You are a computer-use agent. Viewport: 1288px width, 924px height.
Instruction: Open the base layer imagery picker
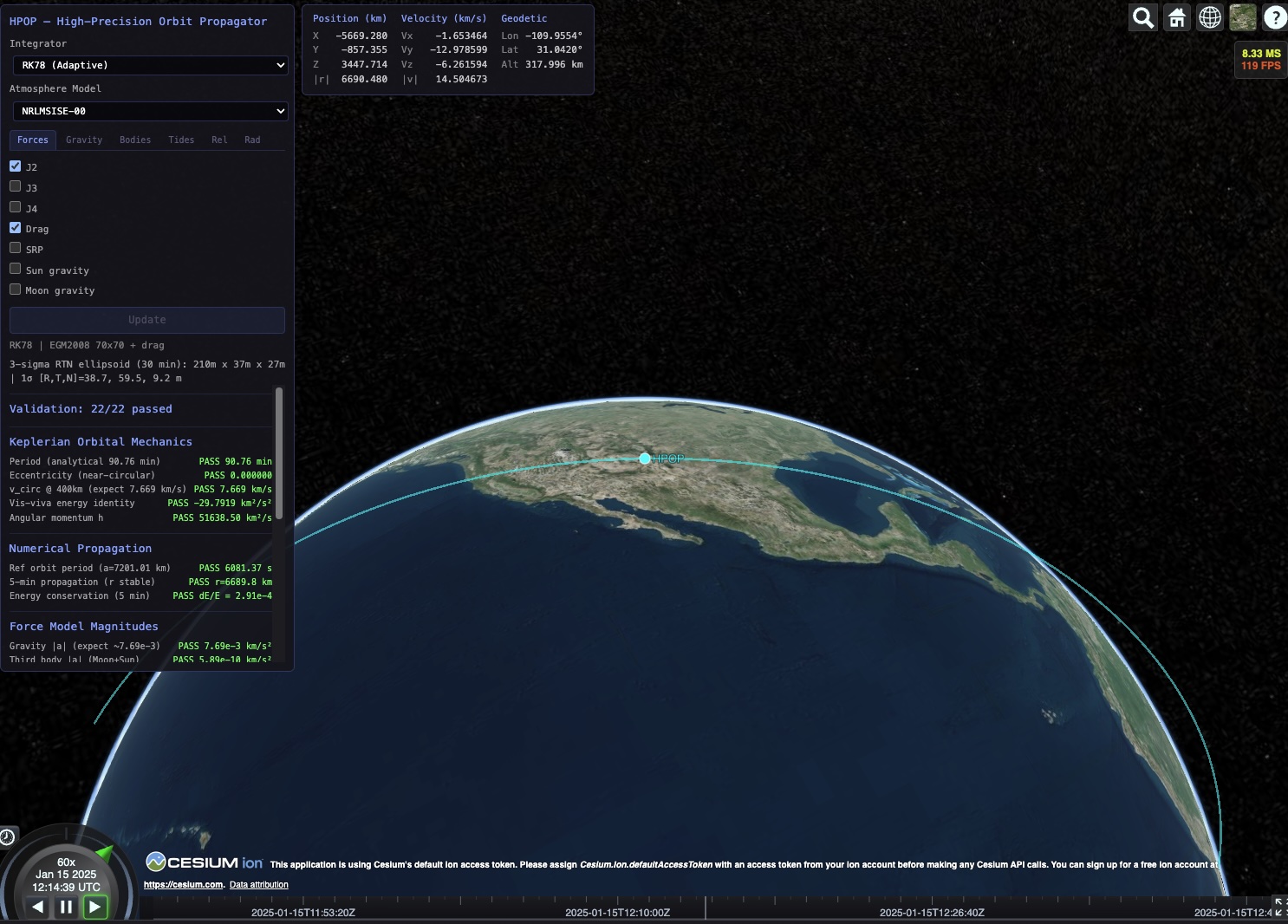tap(1242, 17)
